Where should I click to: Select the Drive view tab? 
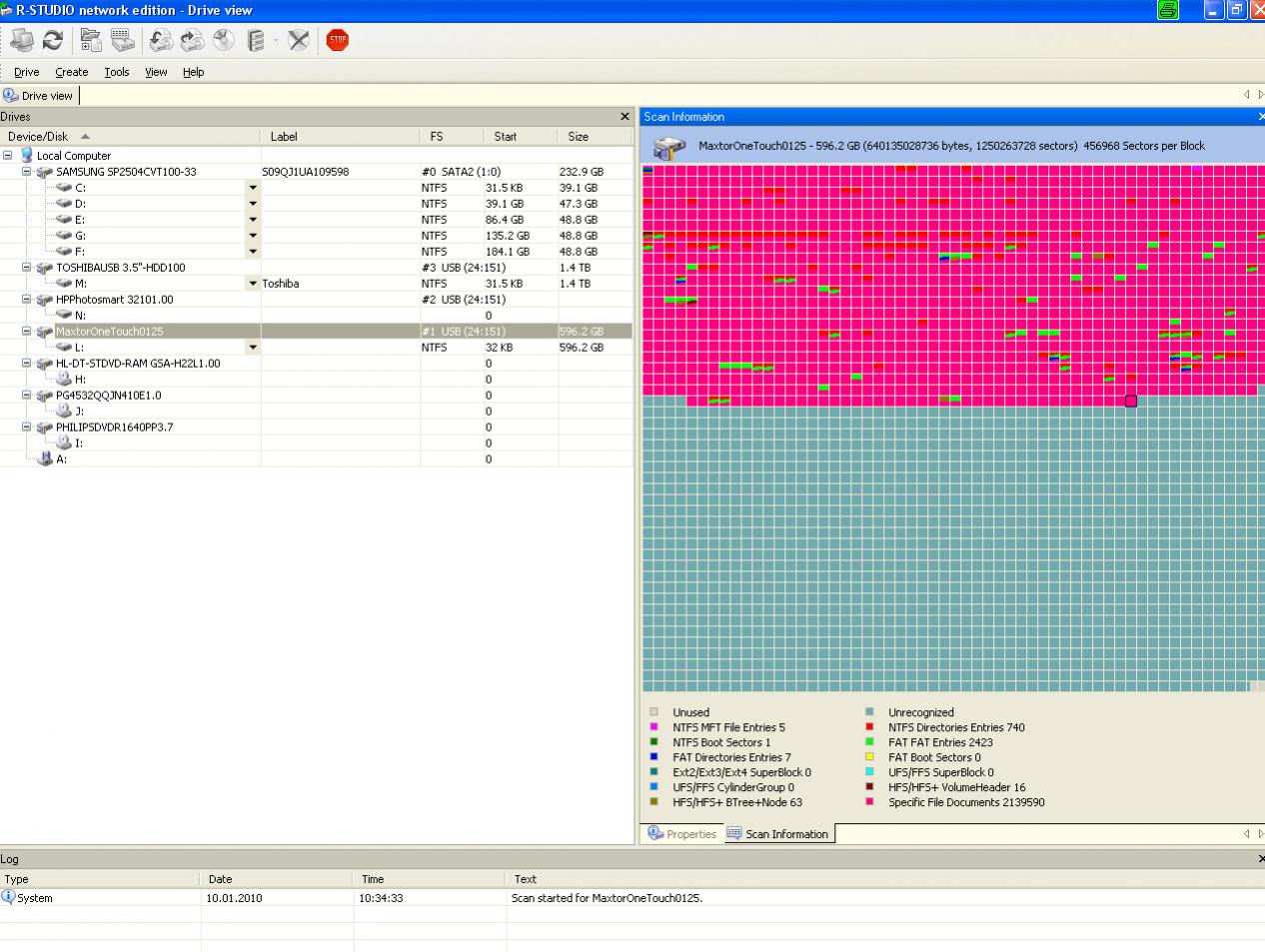[39, 96]
